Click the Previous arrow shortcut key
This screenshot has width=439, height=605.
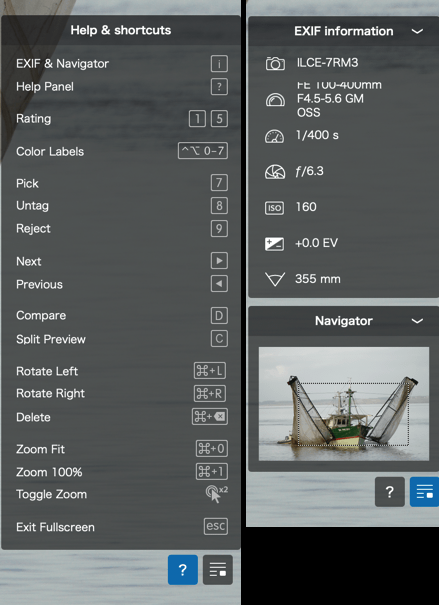[x=219, y=284]
